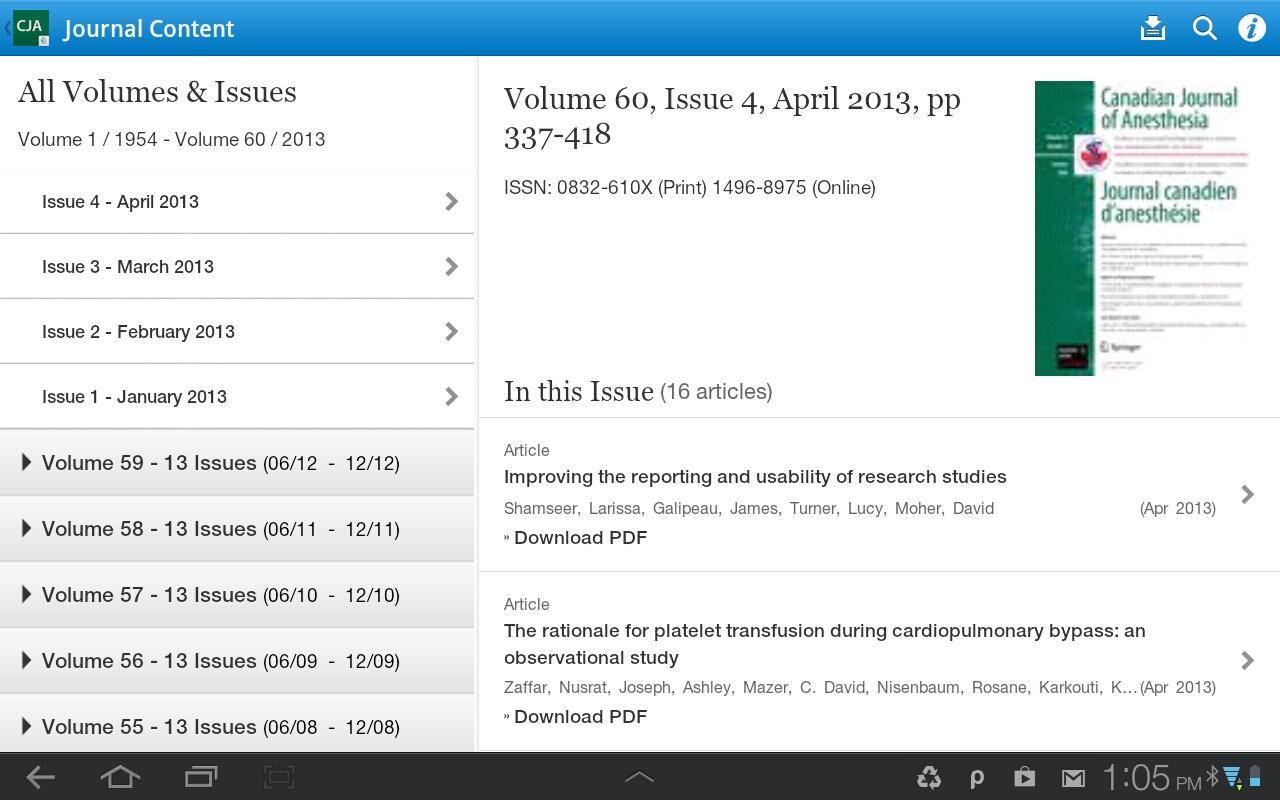The width and height of the screenshot is (1280, 800).
Task: Open Issue 3 - March 2013
Action: 237,266
